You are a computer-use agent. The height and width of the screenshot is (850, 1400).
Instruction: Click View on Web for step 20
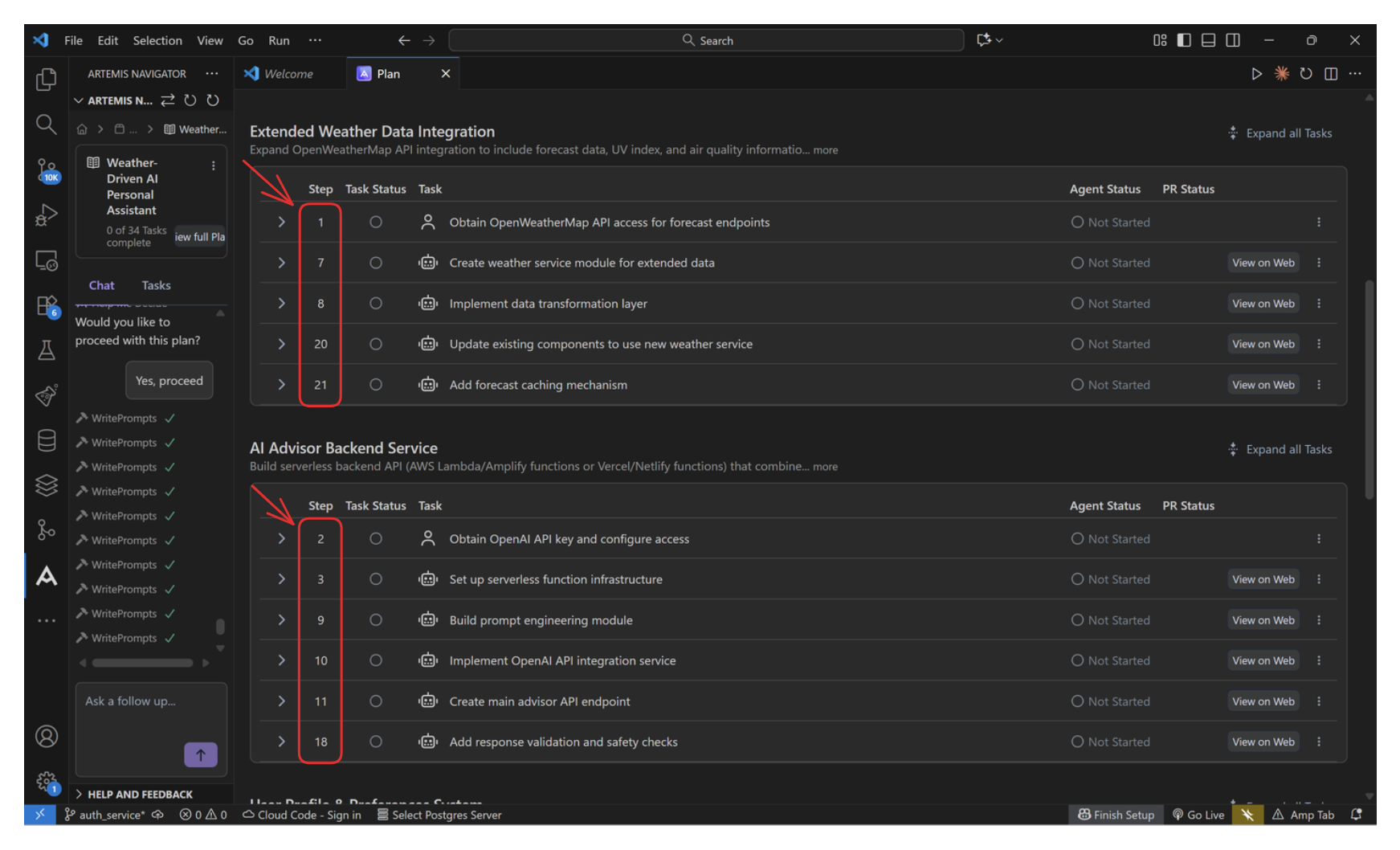(x=1263, y=344)
